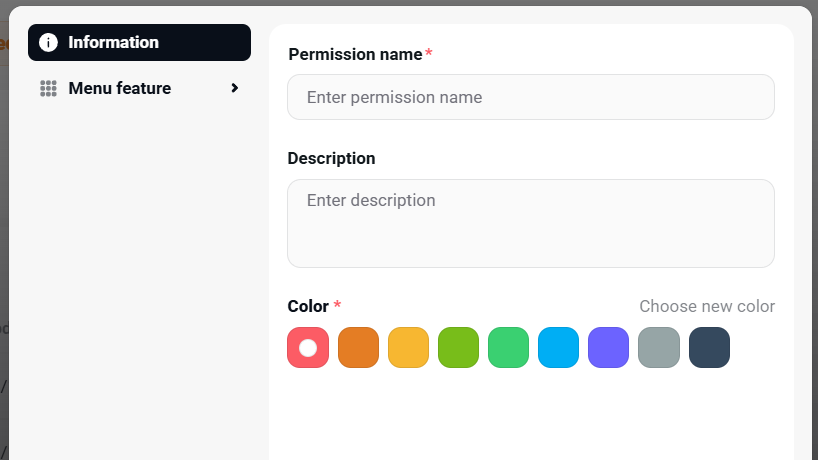Image resolution: width=818 pixels, height=460 pixels.
Task: Select the red color swatch with white dot
Action: pyautogui.click(x=308, y=347)
